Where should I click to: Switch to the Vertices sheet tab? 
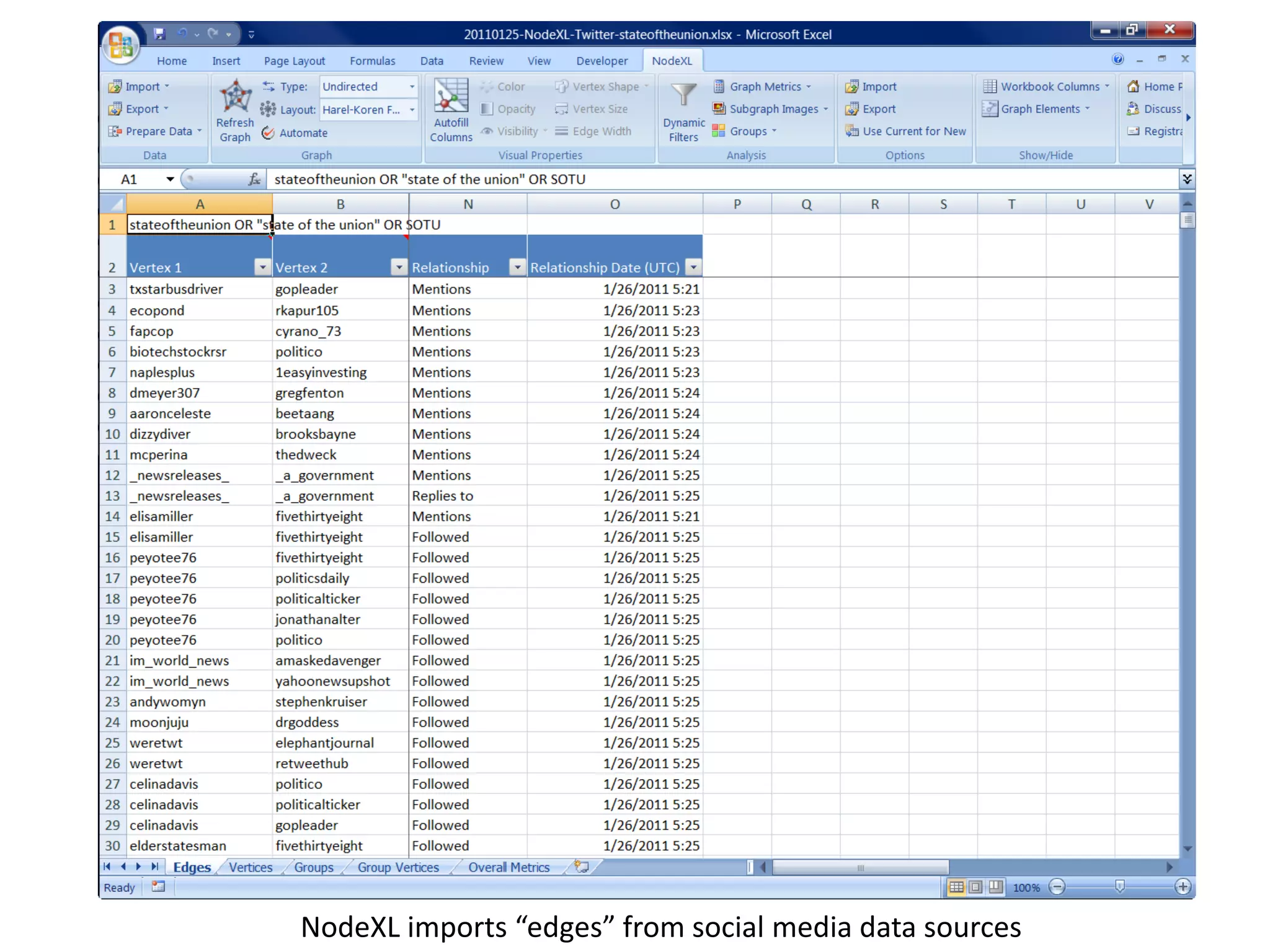(251, 867)
